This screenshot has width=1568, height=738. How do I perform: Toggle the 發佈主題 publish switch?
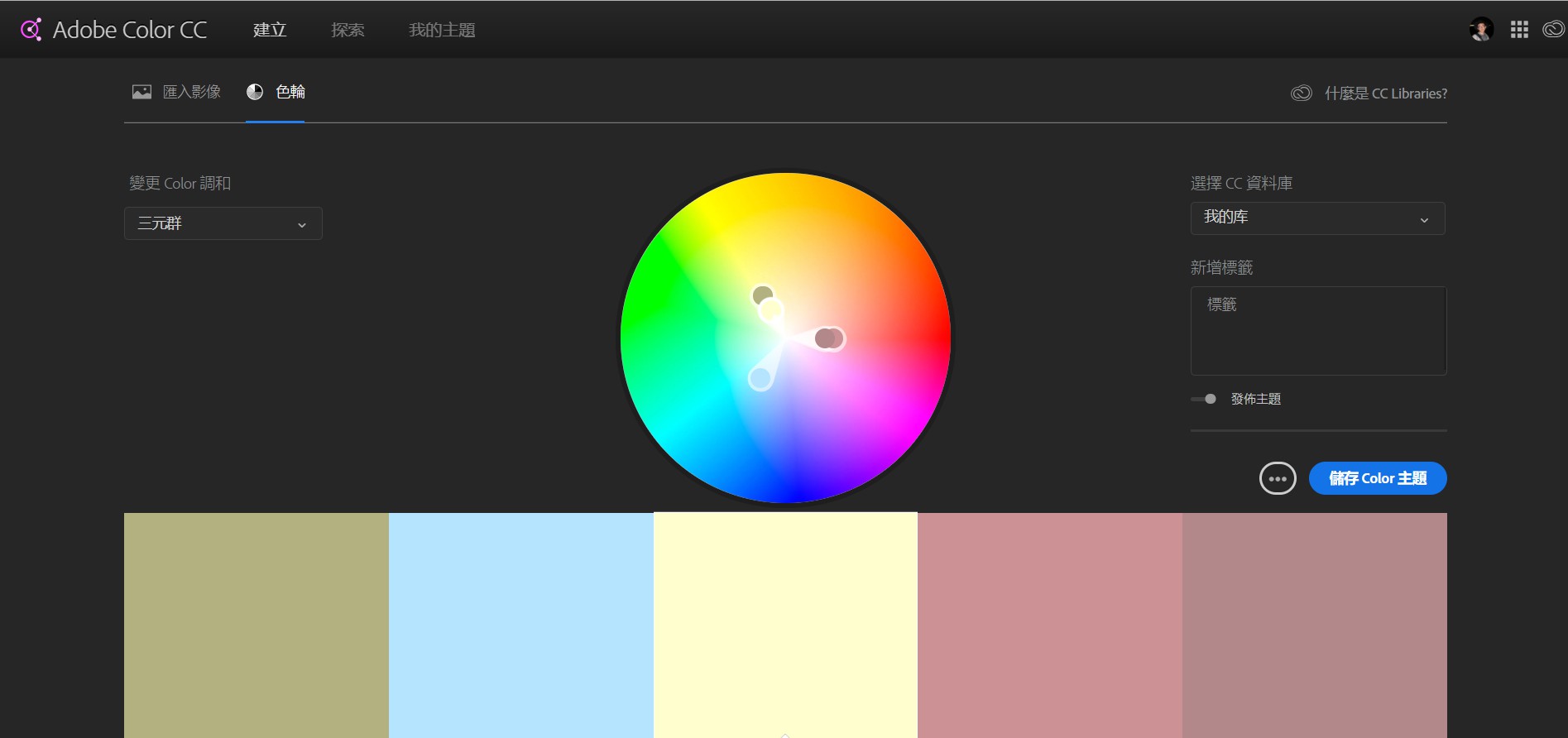1204,399
